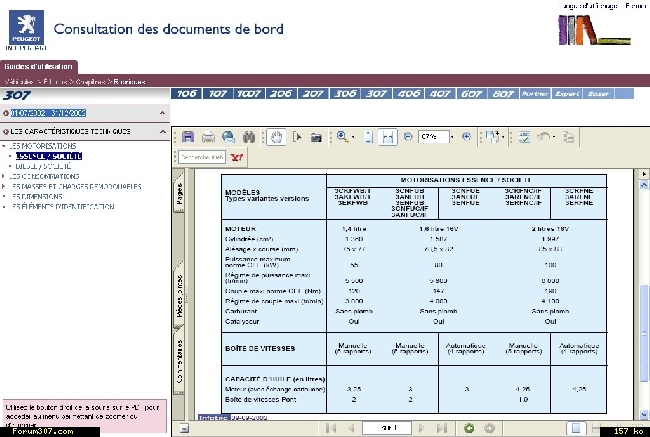Go to next page of PDF
The image size is (650, 437).
coord(422,428)
